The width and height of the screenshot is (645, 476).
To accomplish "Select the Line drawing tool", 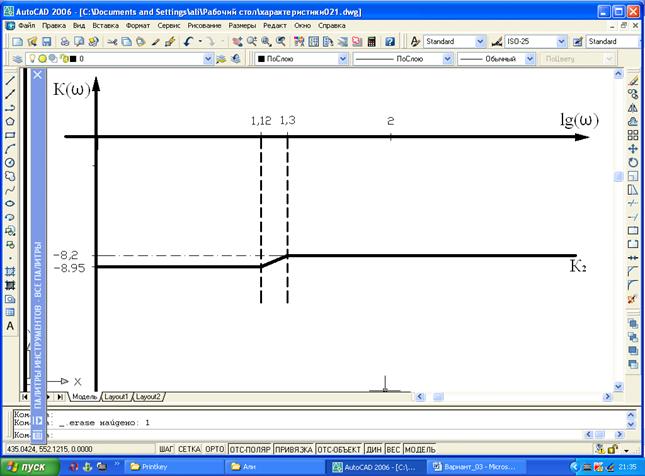I will (10, 78).
